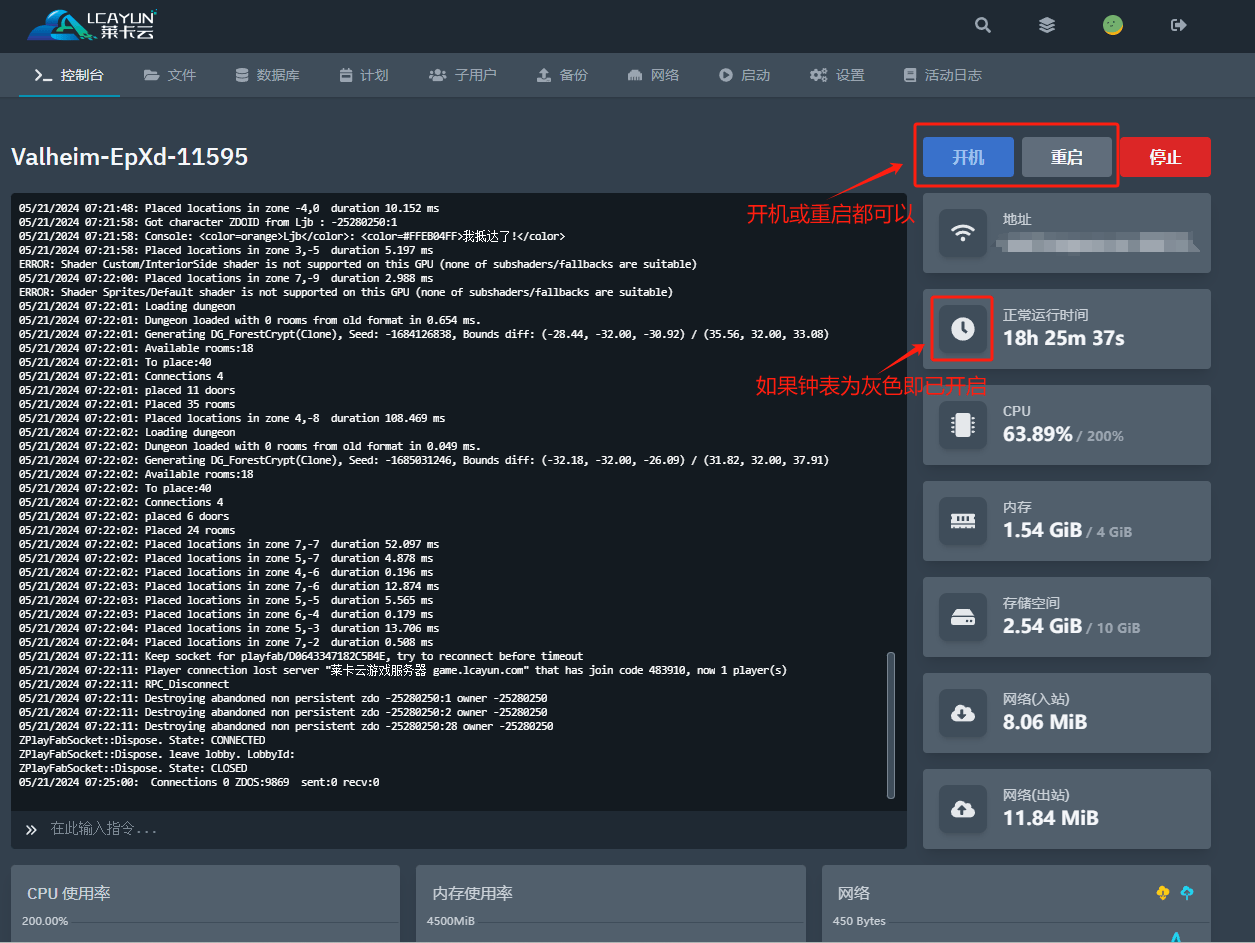Click the uptime value 18h 25m 37s
This screenshot has width=1255, height=943.
click(1064, 338)
